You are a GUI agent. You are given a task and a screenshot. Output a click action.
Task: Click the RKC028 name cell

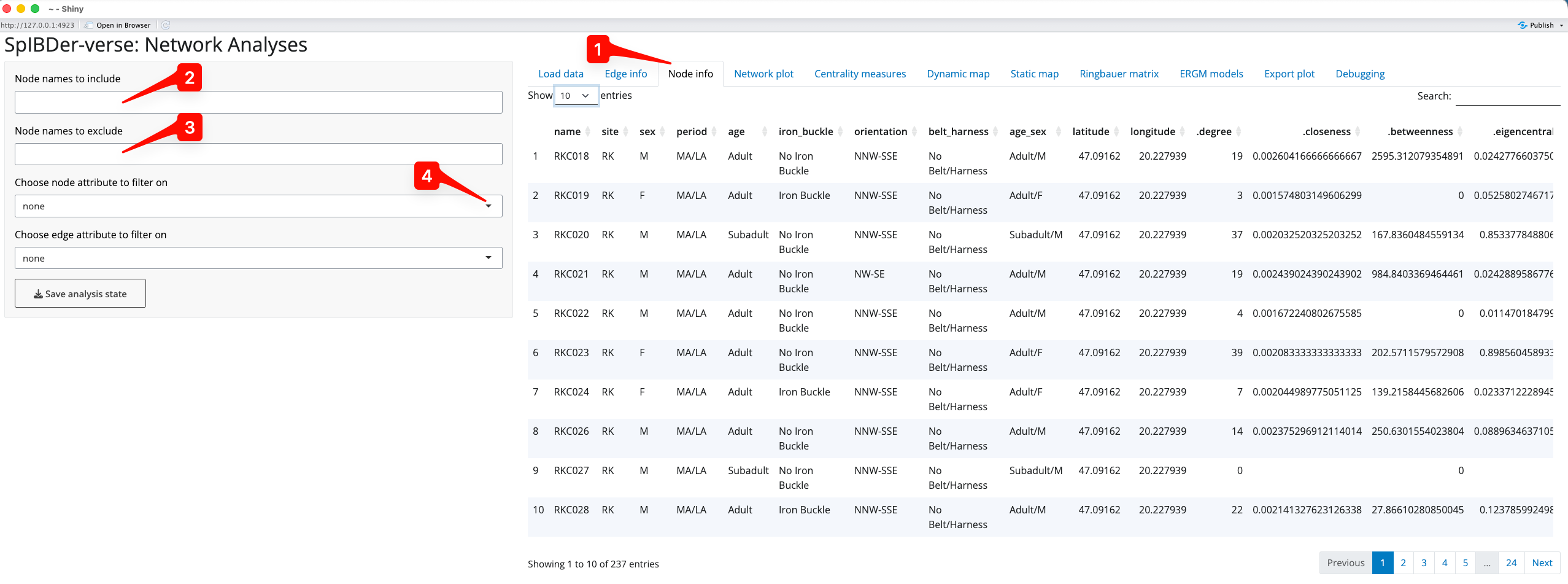coord(571,510)
